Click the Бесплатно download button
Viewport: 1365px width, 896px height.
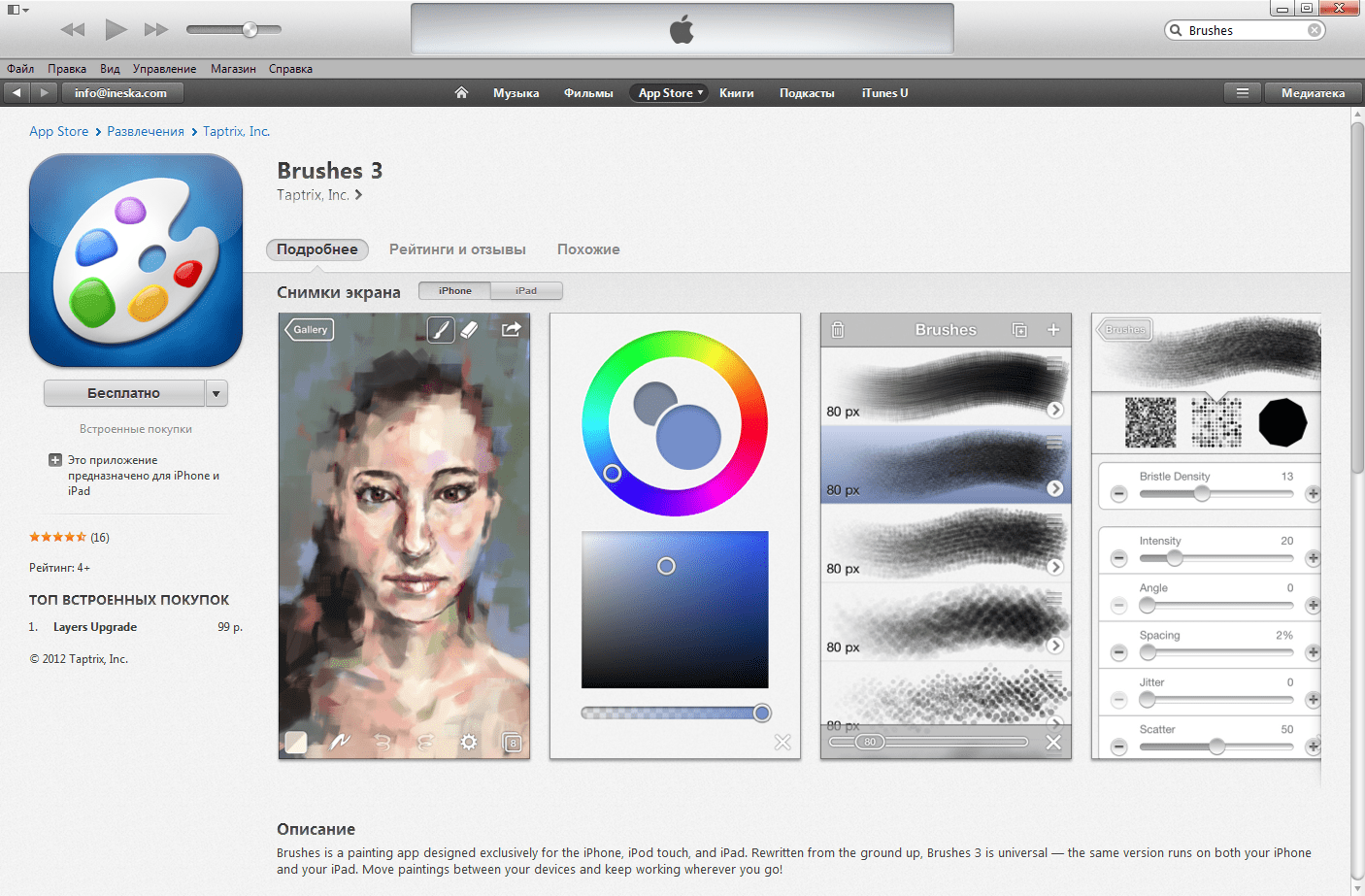click(124, 393)
